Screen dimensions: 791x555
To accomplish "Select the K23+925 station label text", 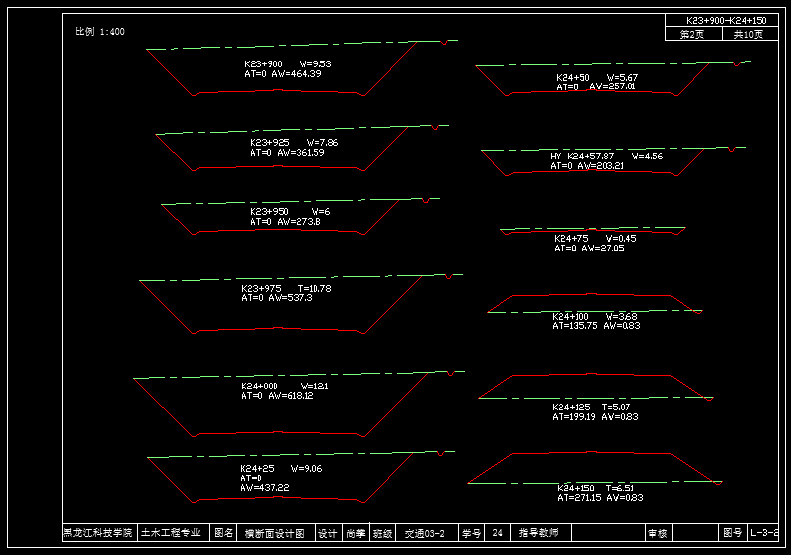I will coord(269,143).
